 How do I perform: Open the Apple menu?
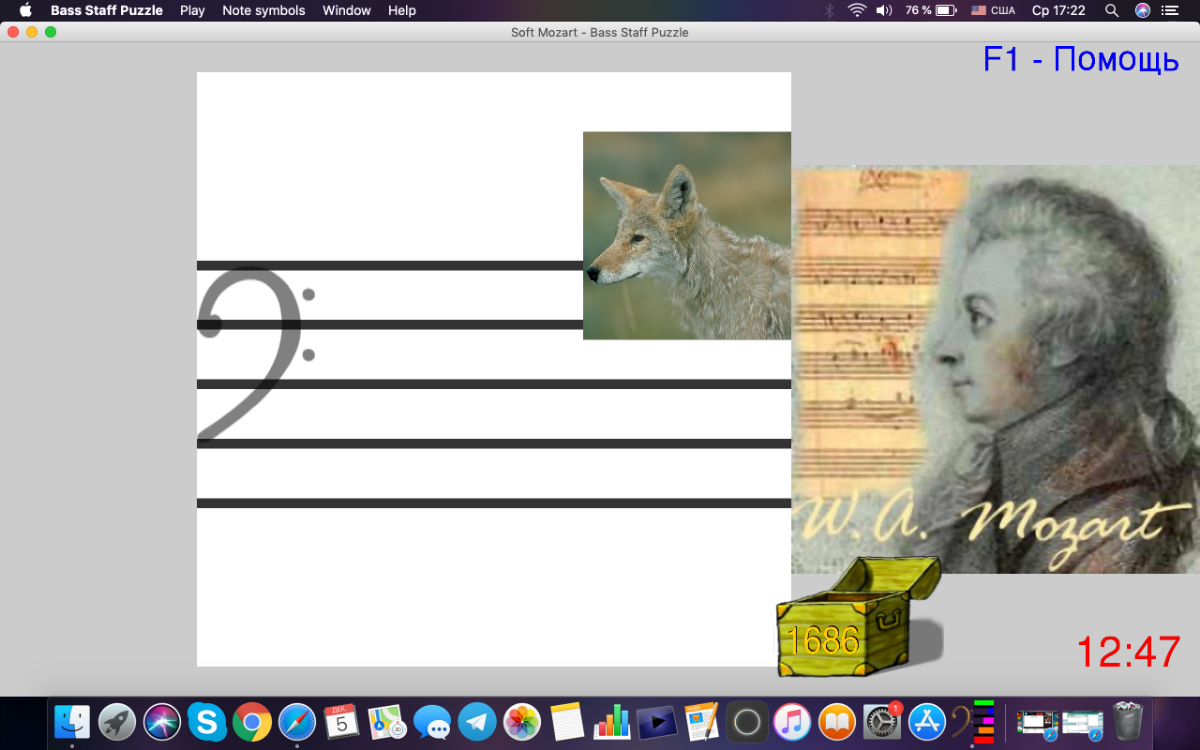tap(26, 10)
